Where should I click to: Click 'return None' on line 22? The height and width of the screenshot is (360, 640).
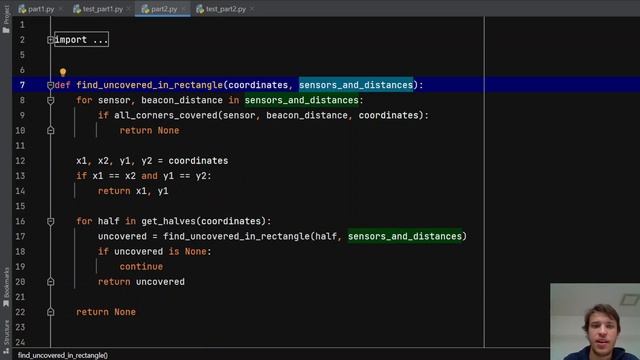pyautogui.click(x=106, y=312)
